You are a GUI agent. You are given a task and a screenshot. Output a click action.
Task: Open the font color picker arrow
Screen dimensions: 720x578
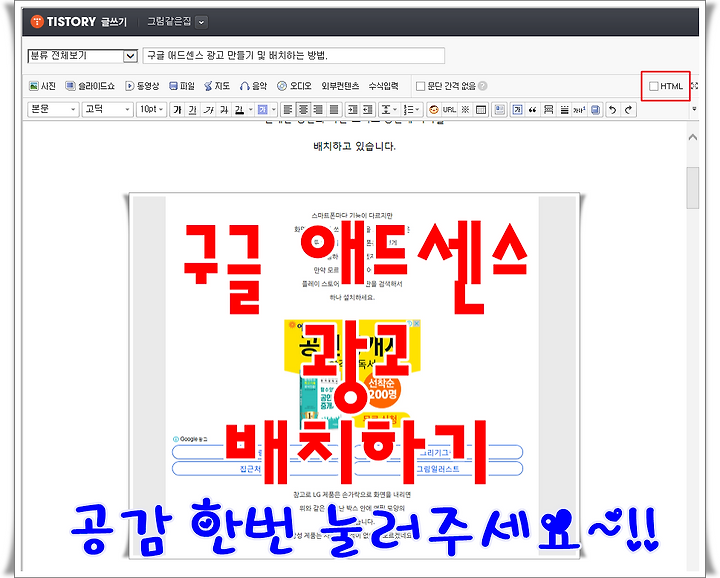(x=250, y=110)
